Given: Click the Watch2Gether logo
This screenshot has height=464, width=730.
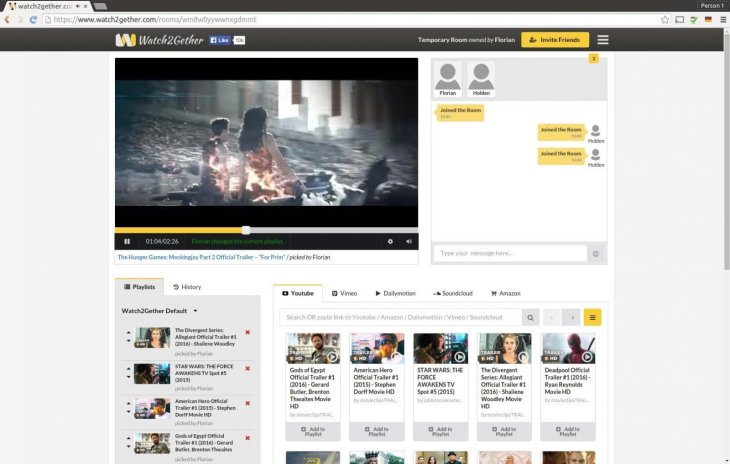Looking at the screenshot, I should [x=159, y=40].
